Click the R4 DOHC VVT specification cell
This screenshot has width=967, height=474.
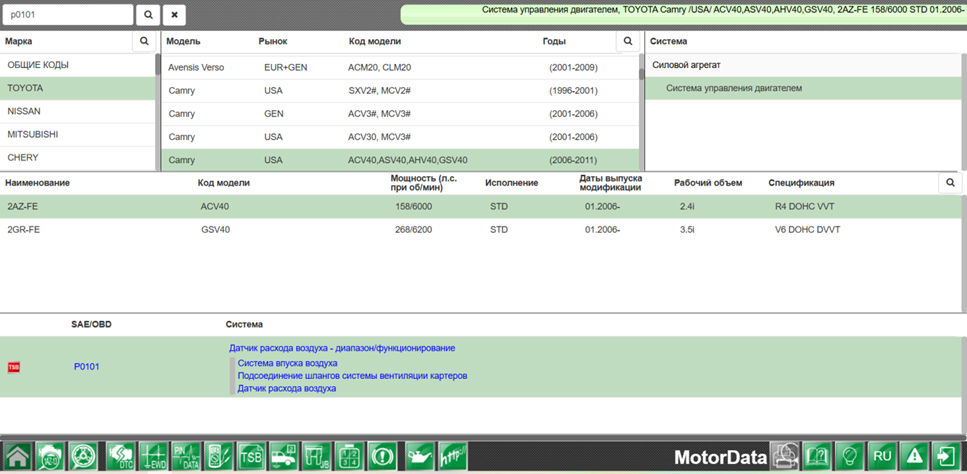[802, 206]
